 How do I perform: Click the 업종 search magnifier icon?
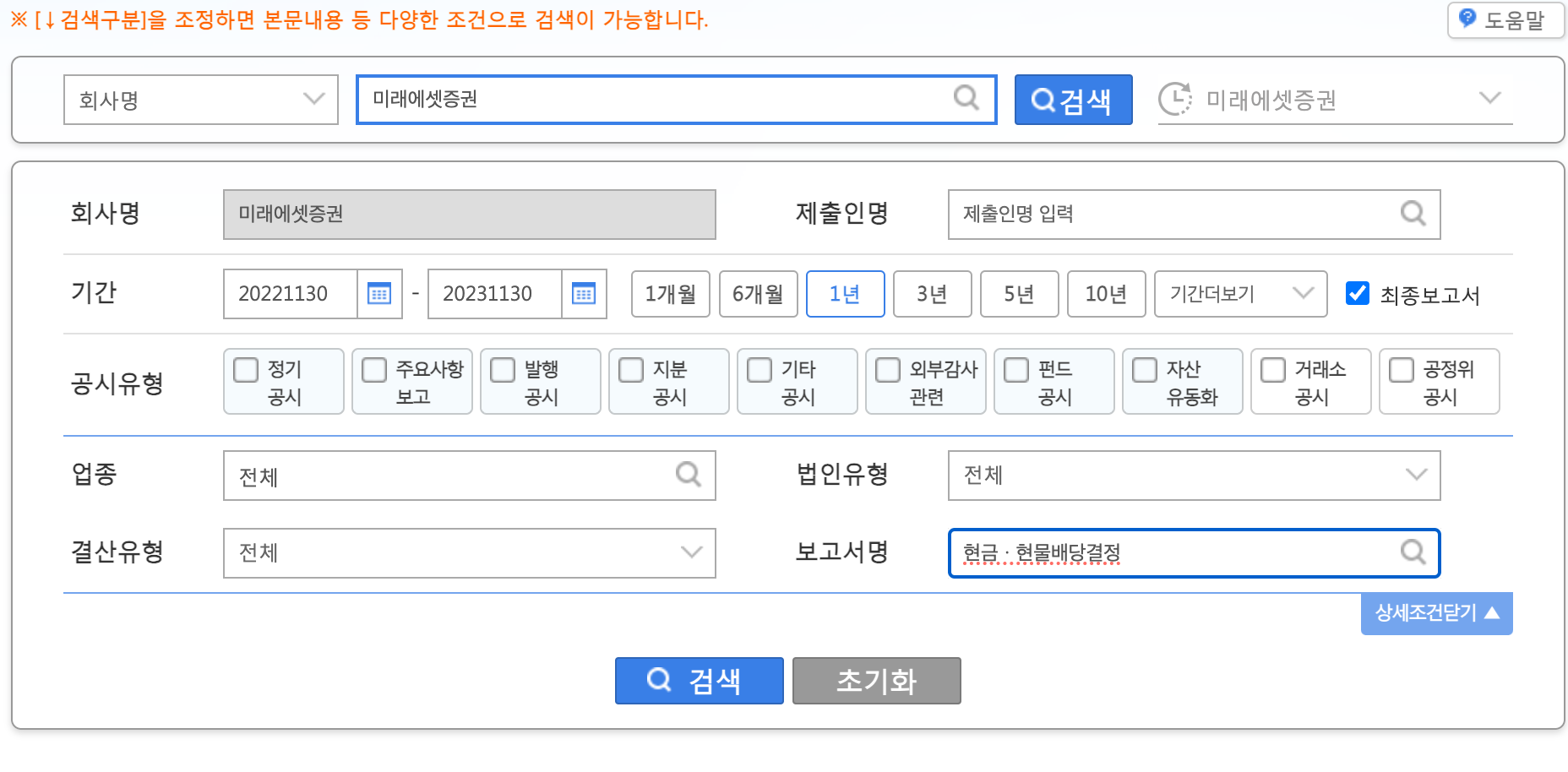(689, 474)
